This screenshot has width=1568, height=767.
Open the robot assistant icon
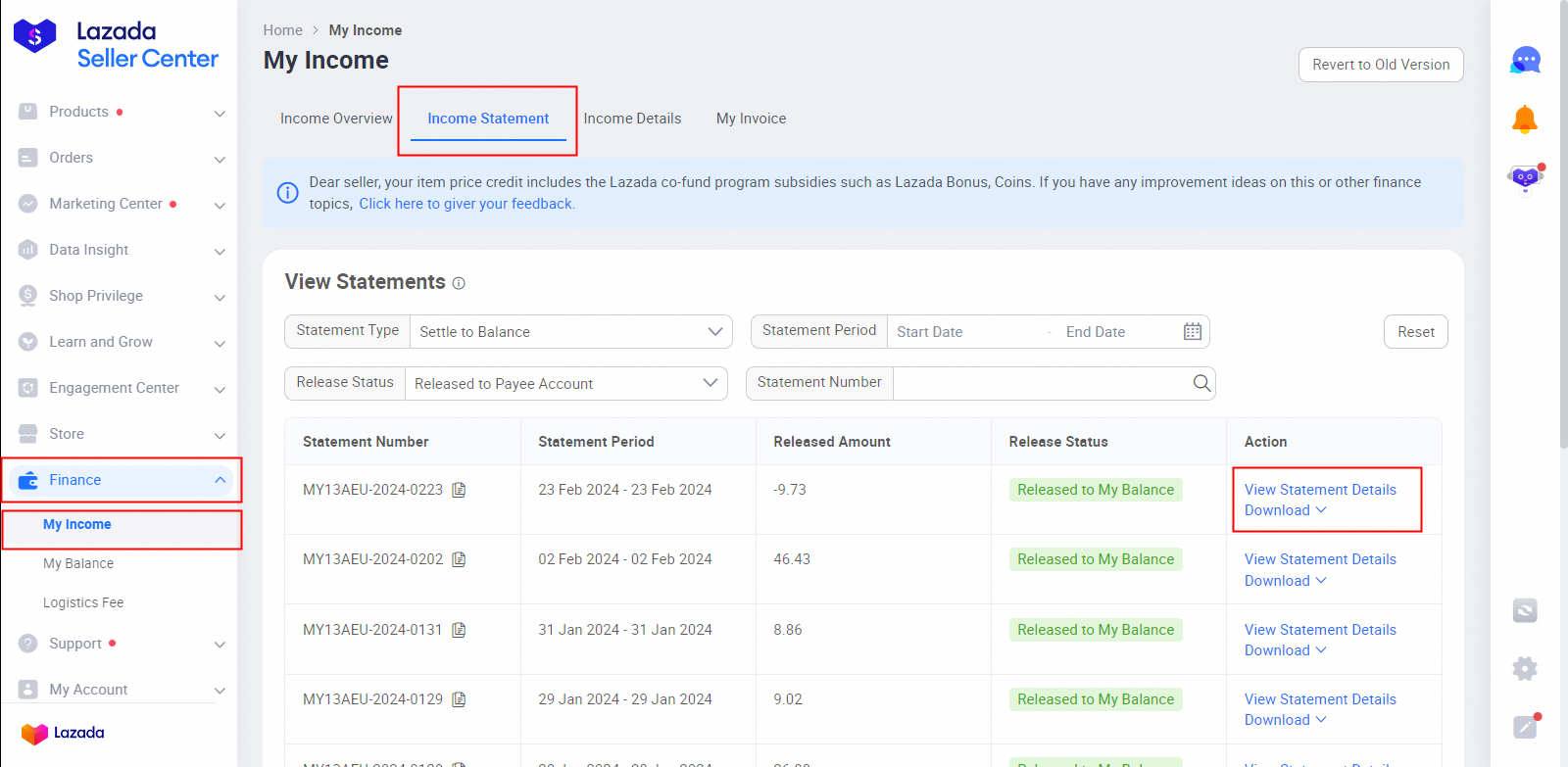1524,178
